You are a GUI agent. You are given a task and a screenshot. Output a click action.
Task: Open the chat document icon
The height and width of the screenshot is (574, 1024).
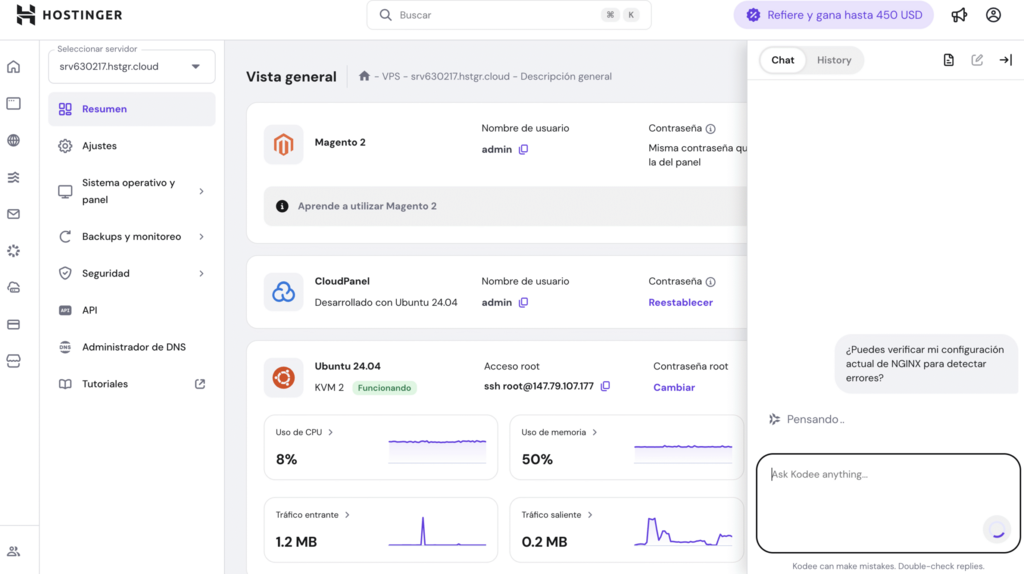point(948,60)
